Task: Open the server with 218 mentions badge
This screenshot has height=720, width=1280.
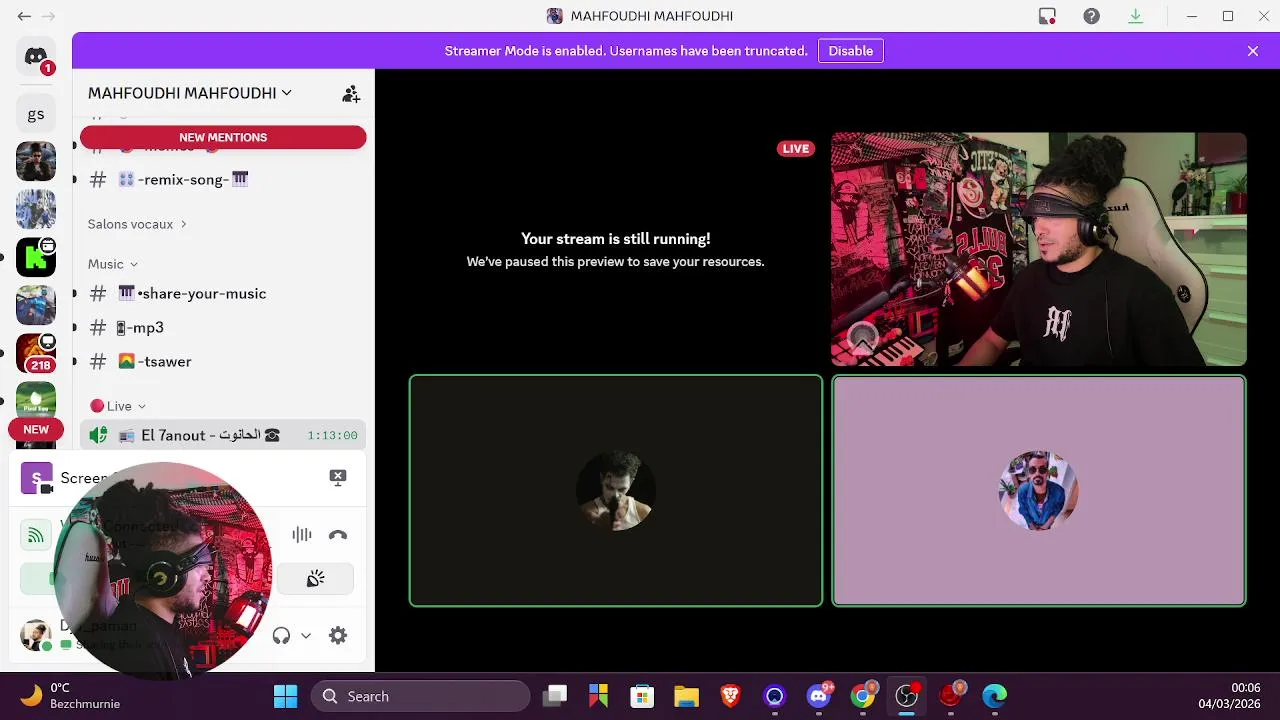Action: 36,353
